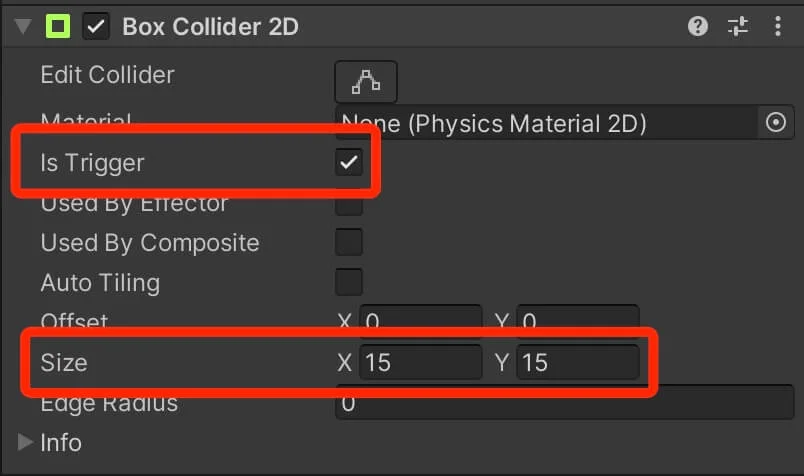Screen dimensions: 804x476
Task: Expand the Info foldout section
Action: coord(25,442)
